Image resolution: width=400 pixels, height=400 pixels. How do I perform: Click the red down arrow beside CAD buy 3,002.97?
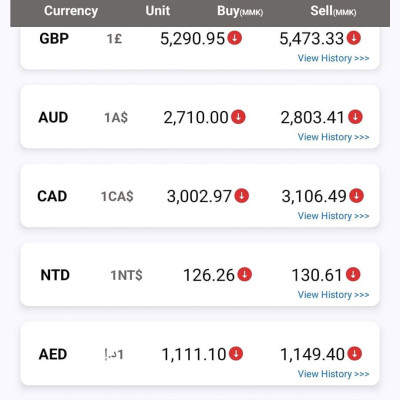pyautogui.click(x=242, y=196)
